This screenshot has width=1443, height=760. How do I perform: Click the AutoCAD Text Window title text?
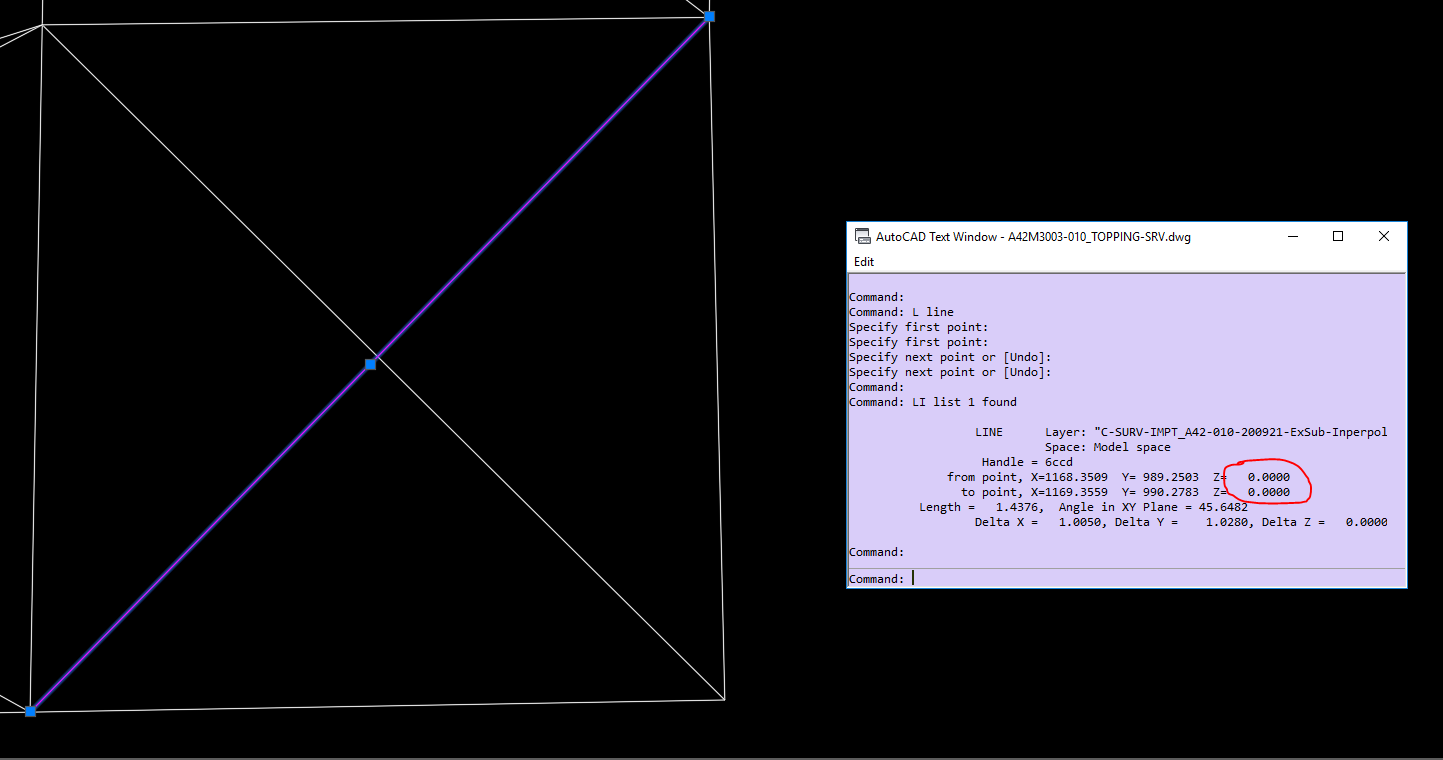coord(1033,237)
